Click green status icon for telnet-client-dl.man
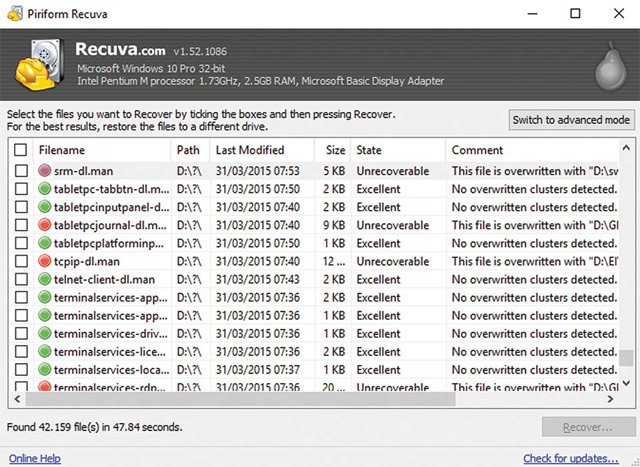This screenshot has height=467, width=640. pyautogui.click(x=45, y=279)
